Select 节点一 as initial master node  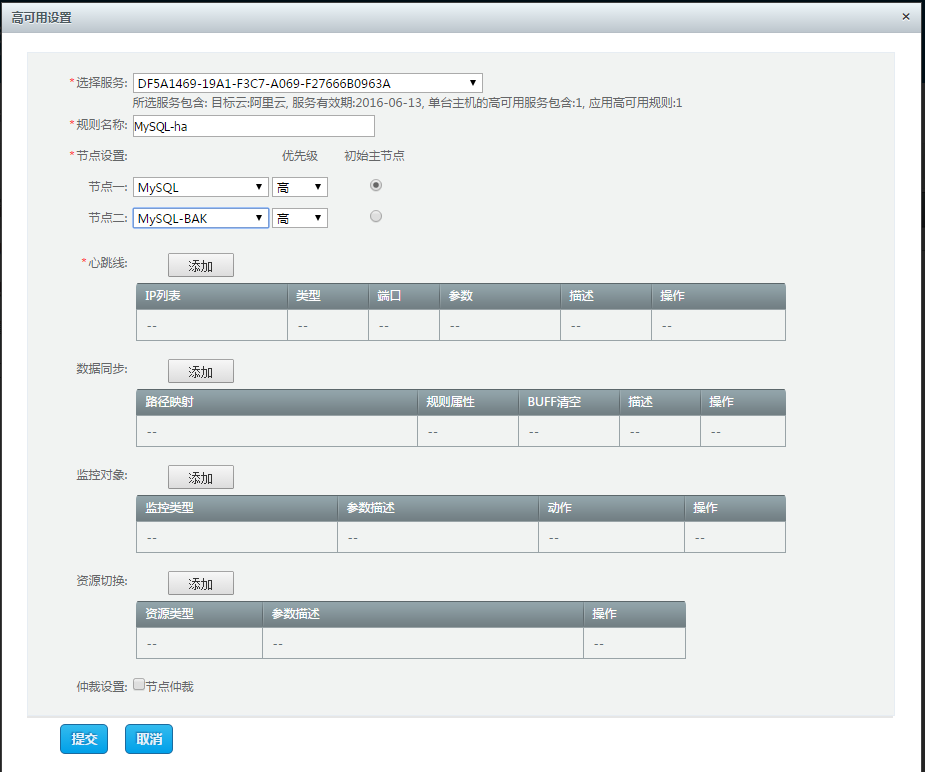[376, 185]
